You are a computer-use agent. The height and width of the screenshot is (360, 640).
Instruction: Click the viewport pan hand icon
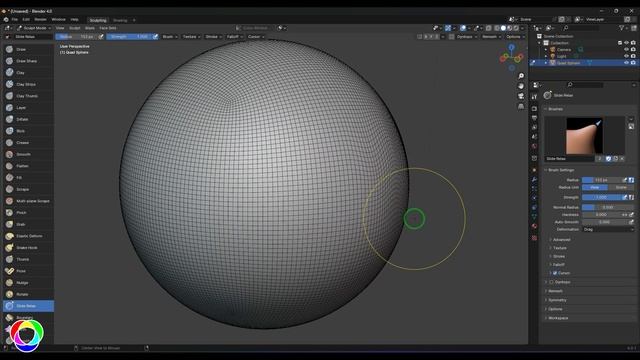521,86
